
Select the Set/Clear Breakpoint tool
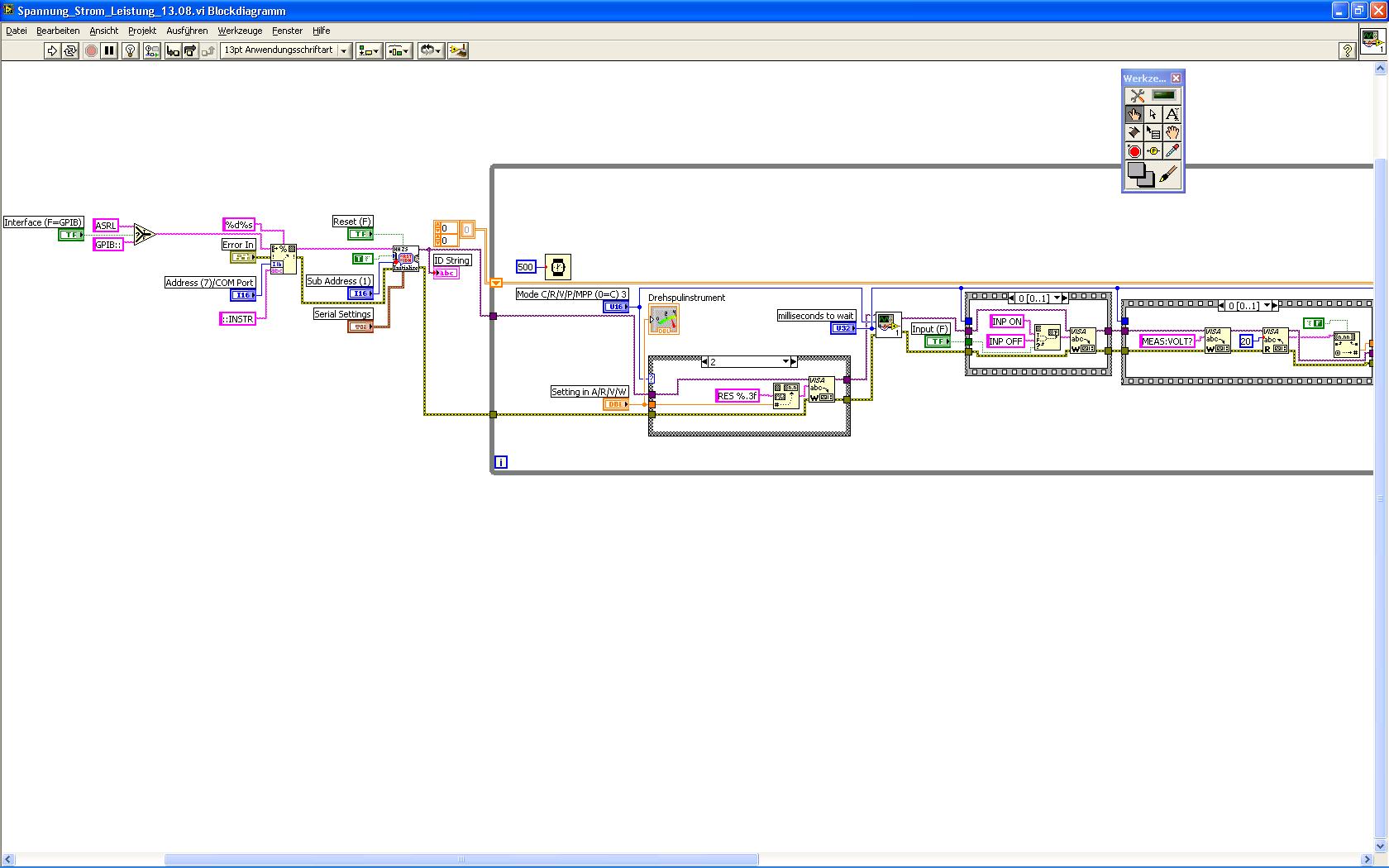coord(1134,151)
